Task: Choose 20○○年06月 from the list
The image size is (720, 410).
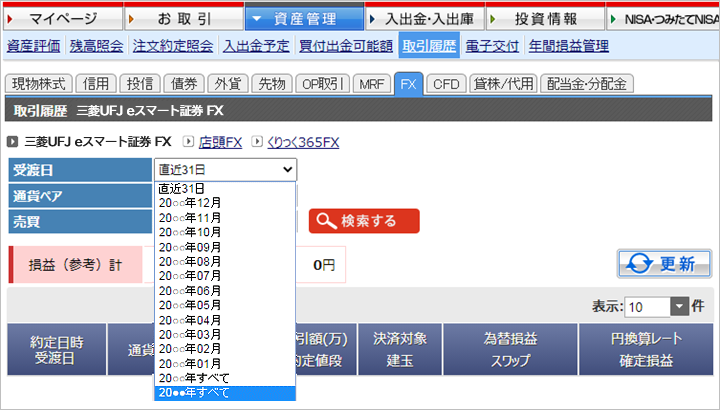Action: point(225,291)
